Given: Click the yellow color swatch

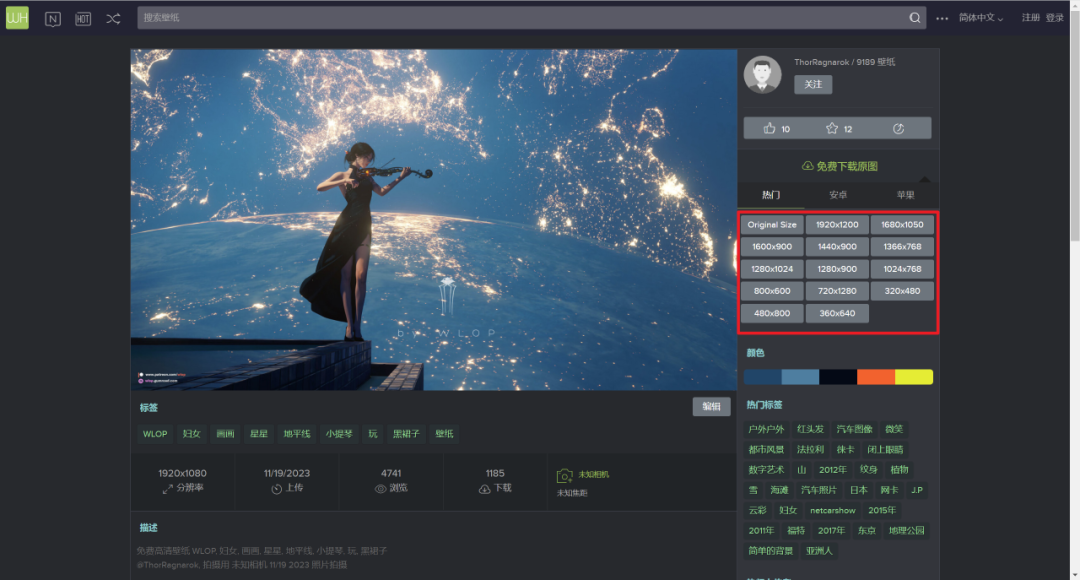Looking at the screenshot, I should [914, 377].
